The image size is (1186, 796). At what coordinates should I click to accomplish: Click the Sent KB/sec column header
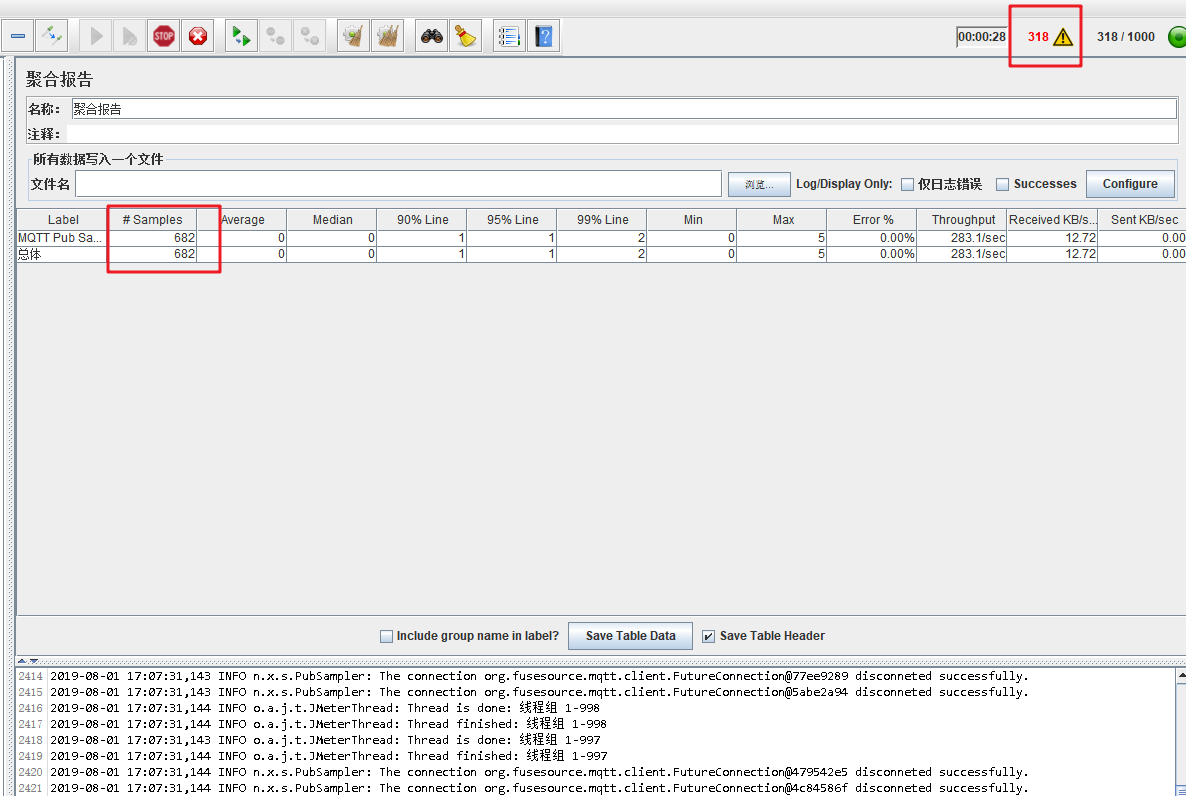(x=1143, y=219)
